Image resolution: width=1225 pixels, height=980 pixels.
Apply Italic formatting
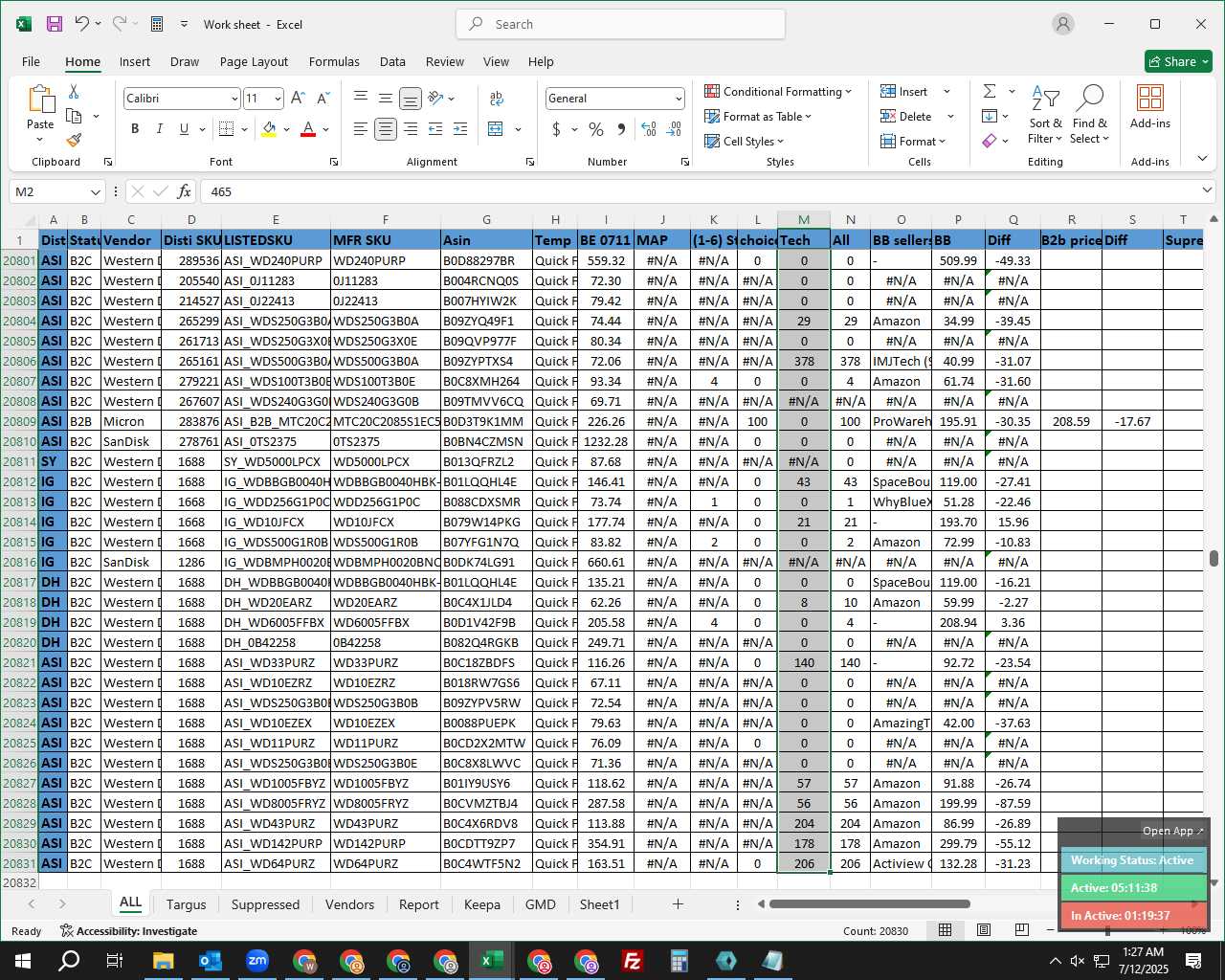click(159, 128)
